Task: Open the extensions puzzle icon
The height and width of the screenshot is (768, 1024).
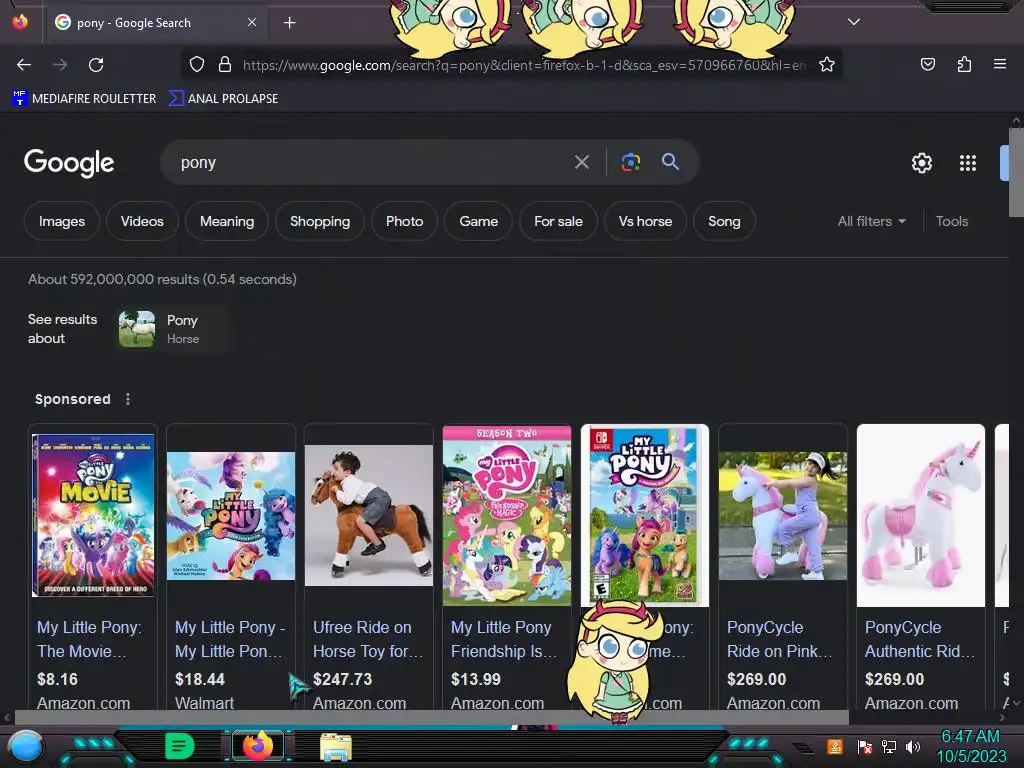Action: [x=964, y=64]
